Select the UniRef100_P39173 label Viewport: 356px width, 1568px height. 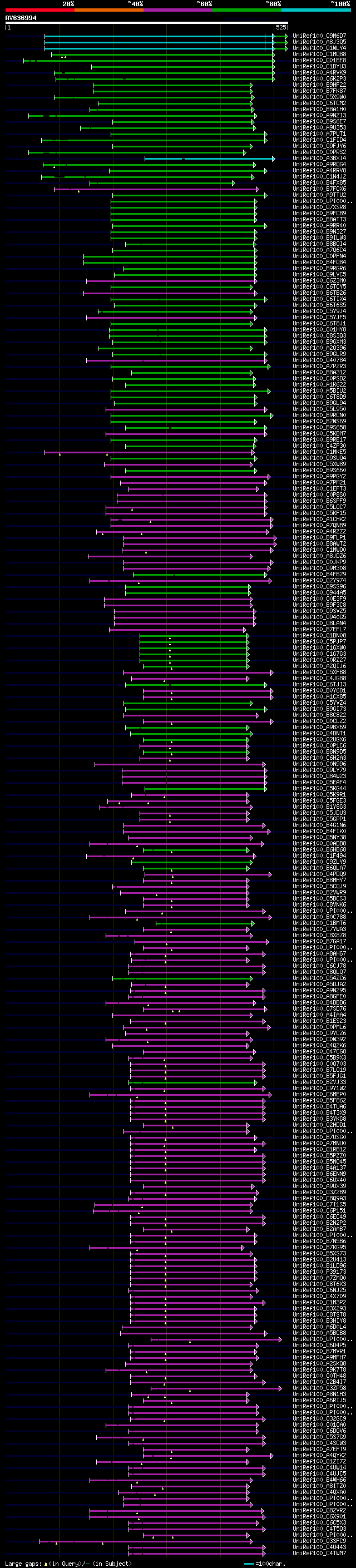click(319, 1271)
